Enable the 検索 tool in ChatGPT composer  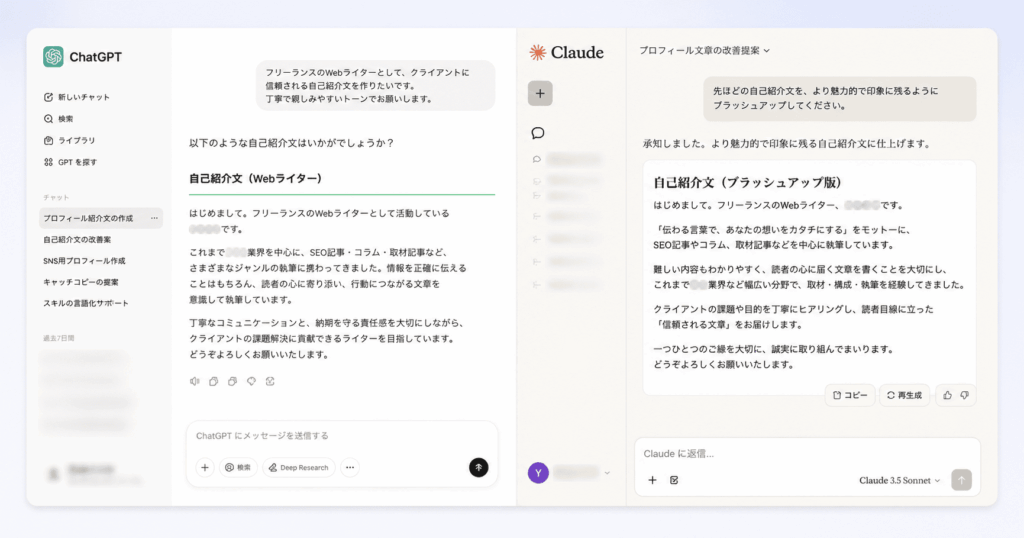(238, 467)
